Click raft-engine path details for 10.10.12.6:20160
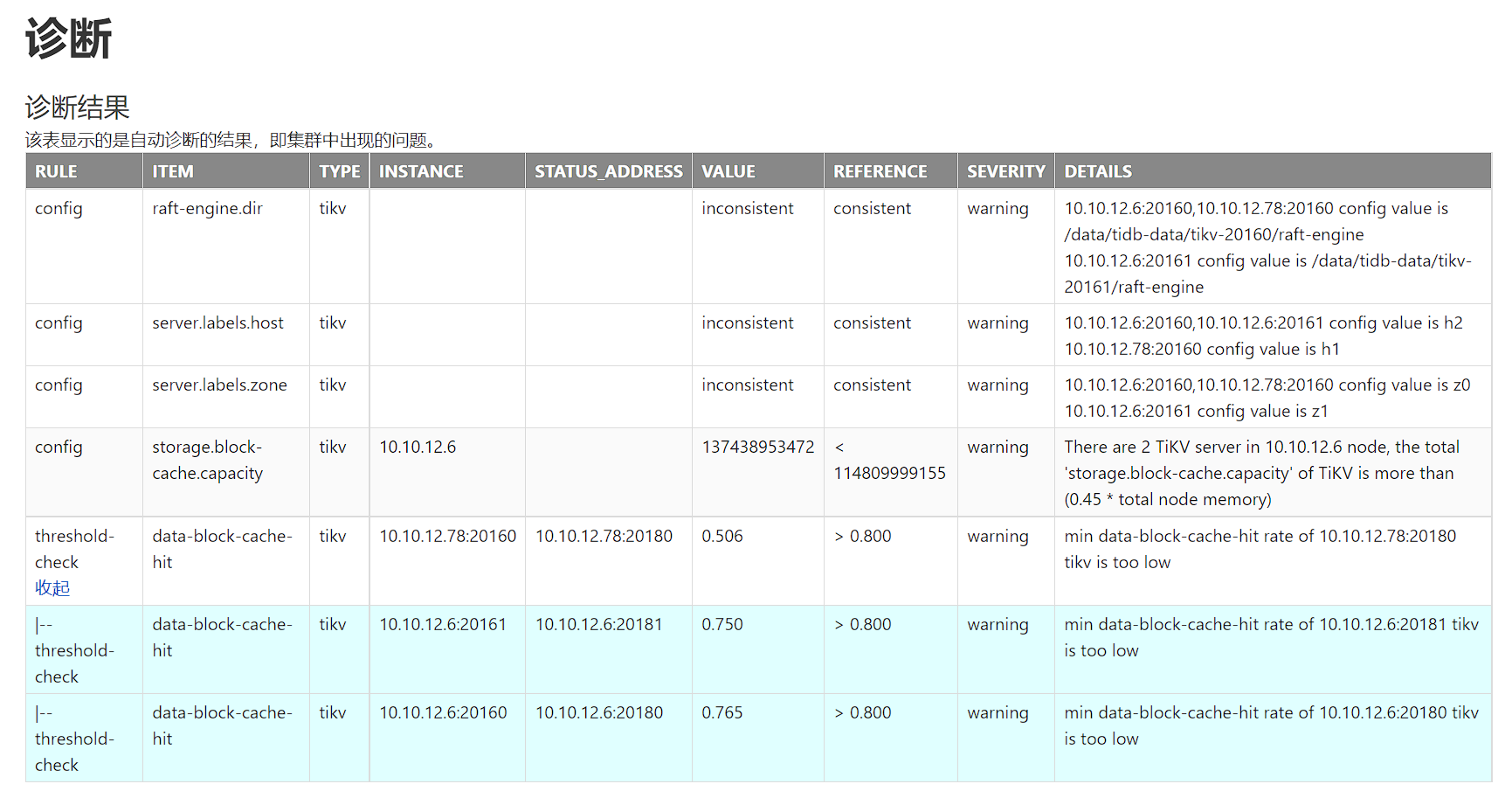The image size is (1512, 791). click(x=1256, y=222)
